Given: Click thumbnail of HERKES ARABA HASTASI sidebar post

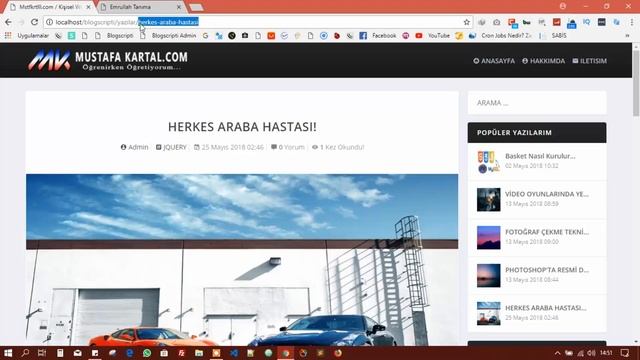Looking at the screenshot, I should [x=488, y=313].
